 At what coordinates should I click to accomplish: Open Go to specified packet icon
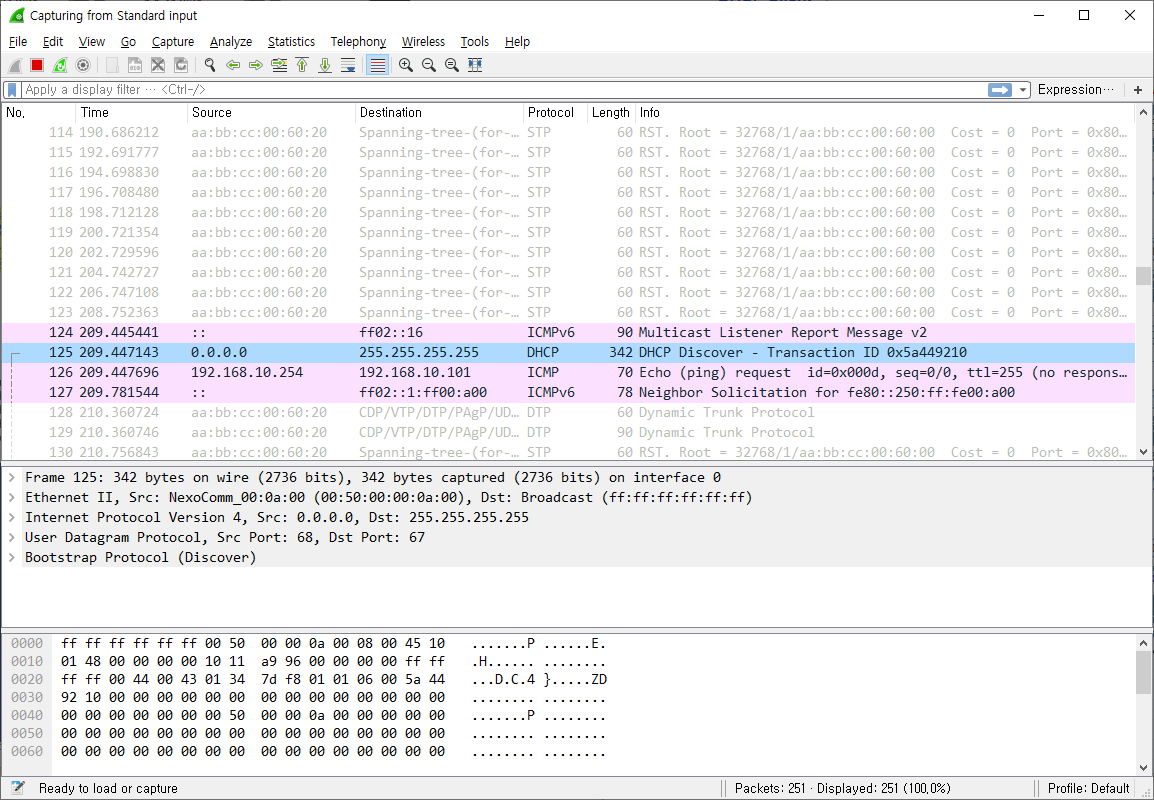[x=279, y=66]
